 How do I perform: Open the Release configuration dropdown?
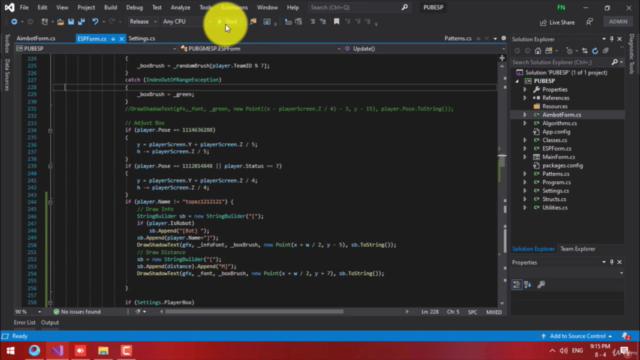(143, 22)
